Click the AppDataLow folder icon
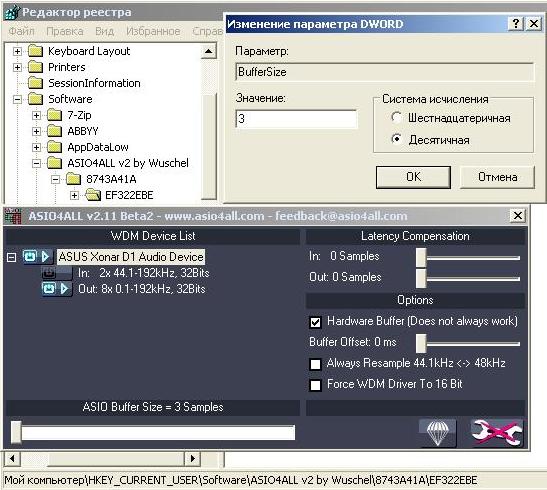 tap(54, 147)
